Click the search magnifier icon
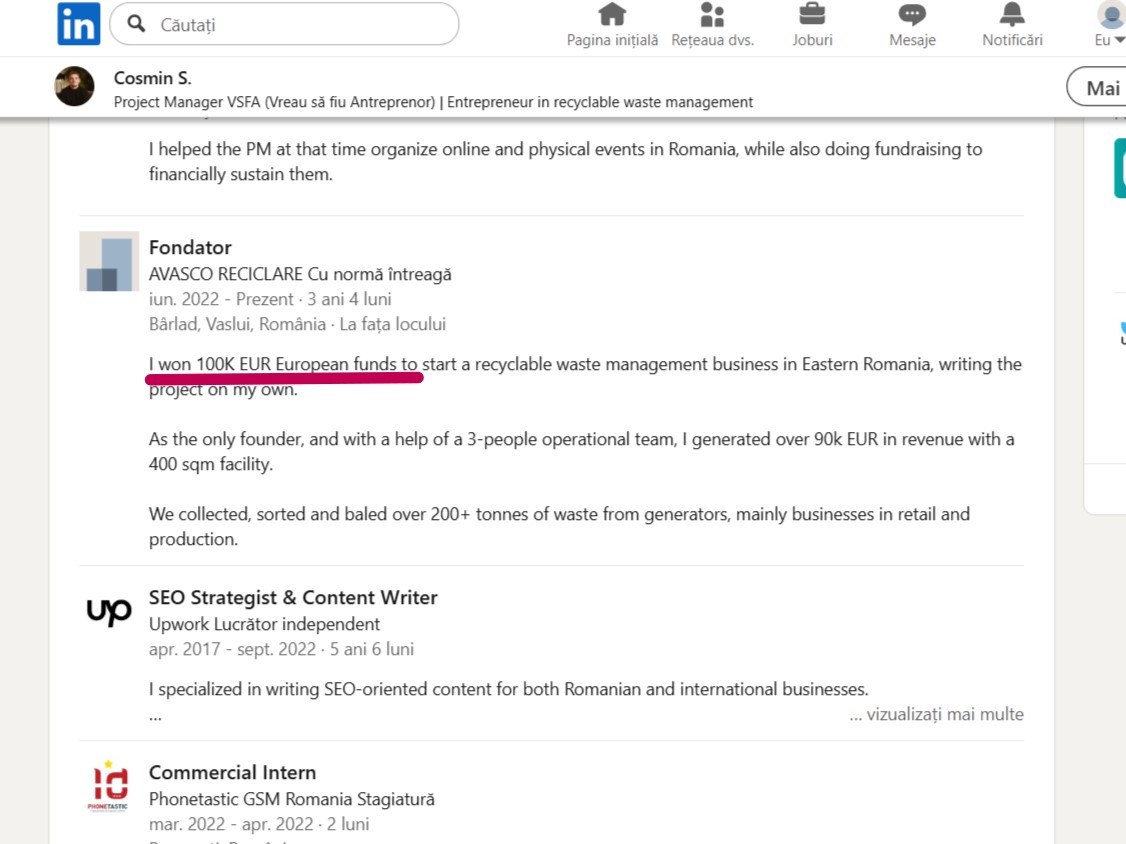Screen dimensions: 1126x844 136,24
